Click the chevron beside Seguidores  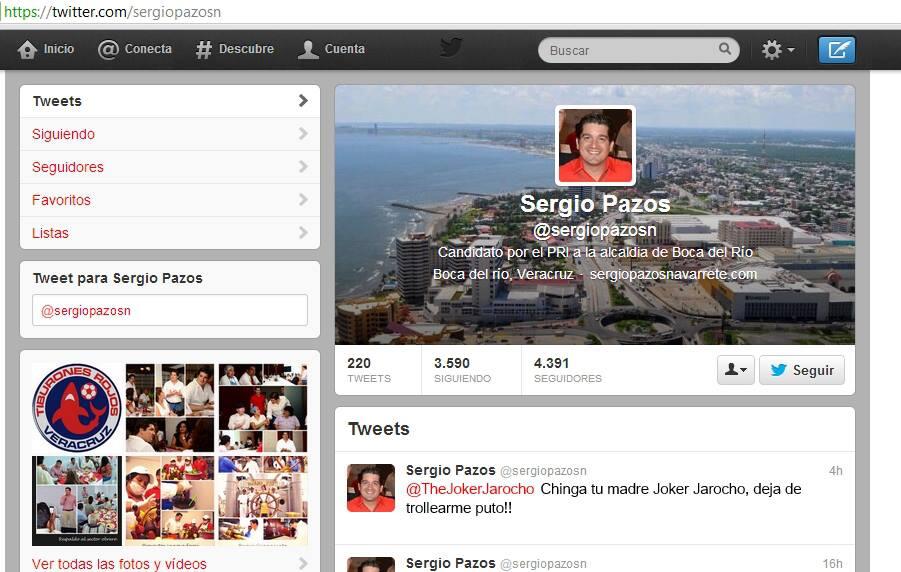[x=303, y=167]
